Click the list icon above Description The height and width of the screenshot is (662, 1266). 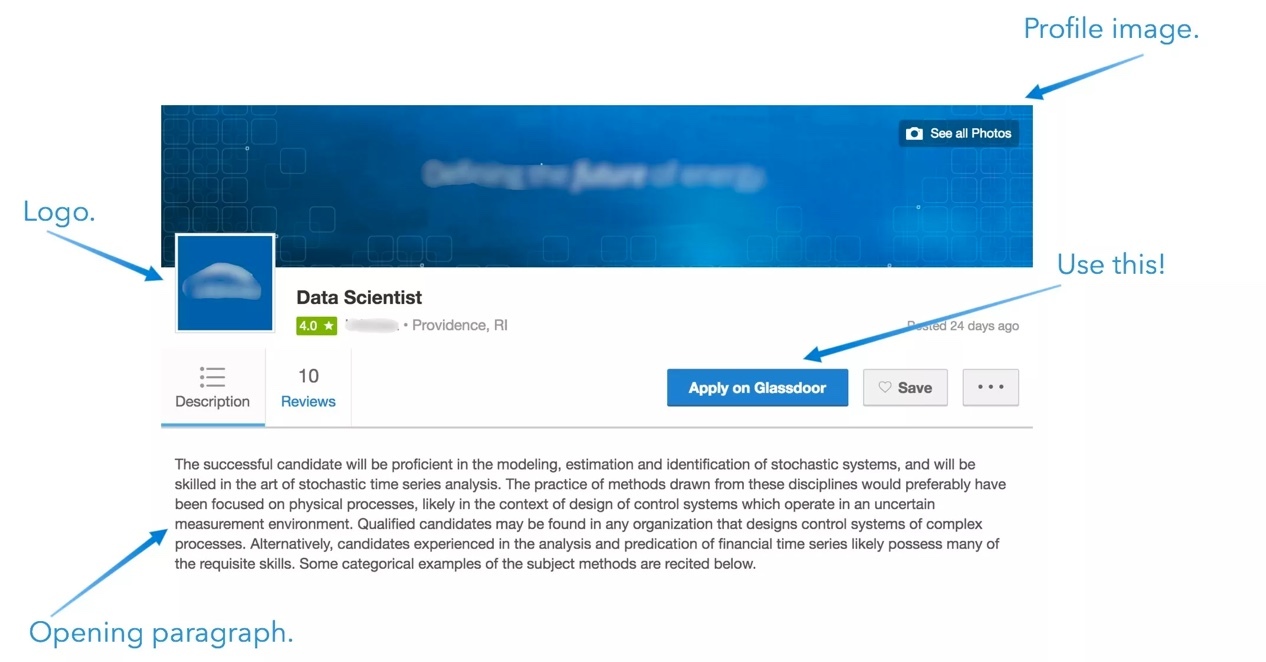pyautogui.click(x=212, y=376)
